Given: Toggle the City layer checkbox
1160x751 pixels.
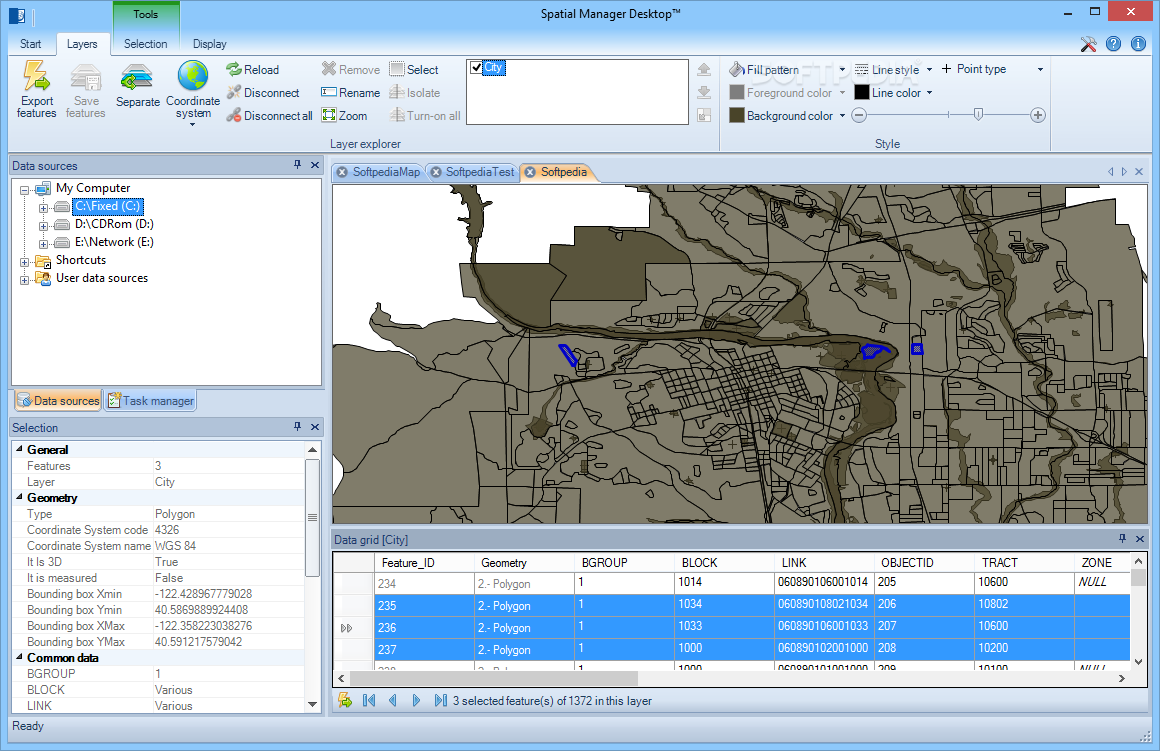Looking at the screenshot, I should click(x=476, y=67).
